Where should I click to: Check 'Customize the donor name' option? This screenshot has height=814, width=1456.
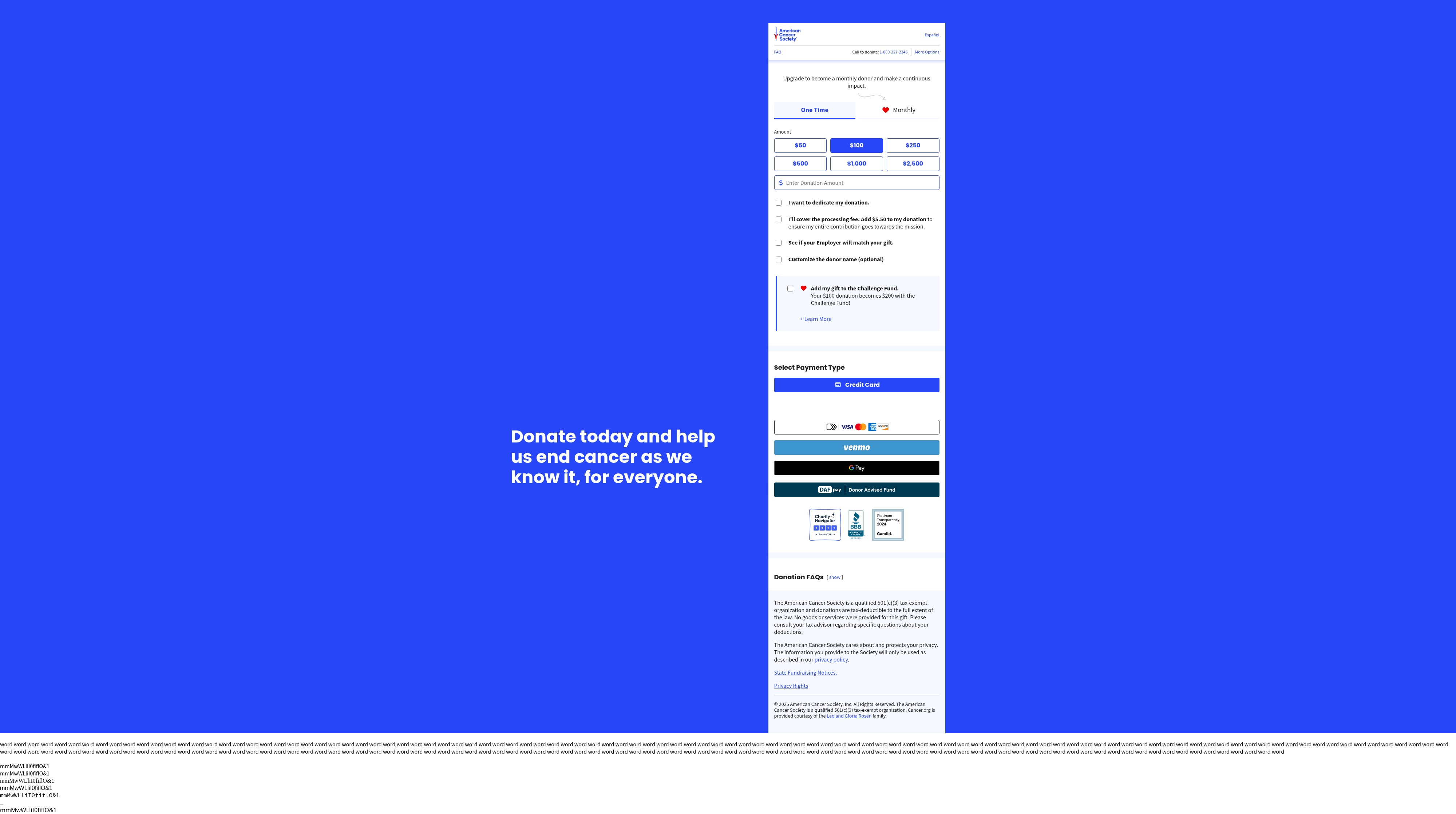pos(778,259)
